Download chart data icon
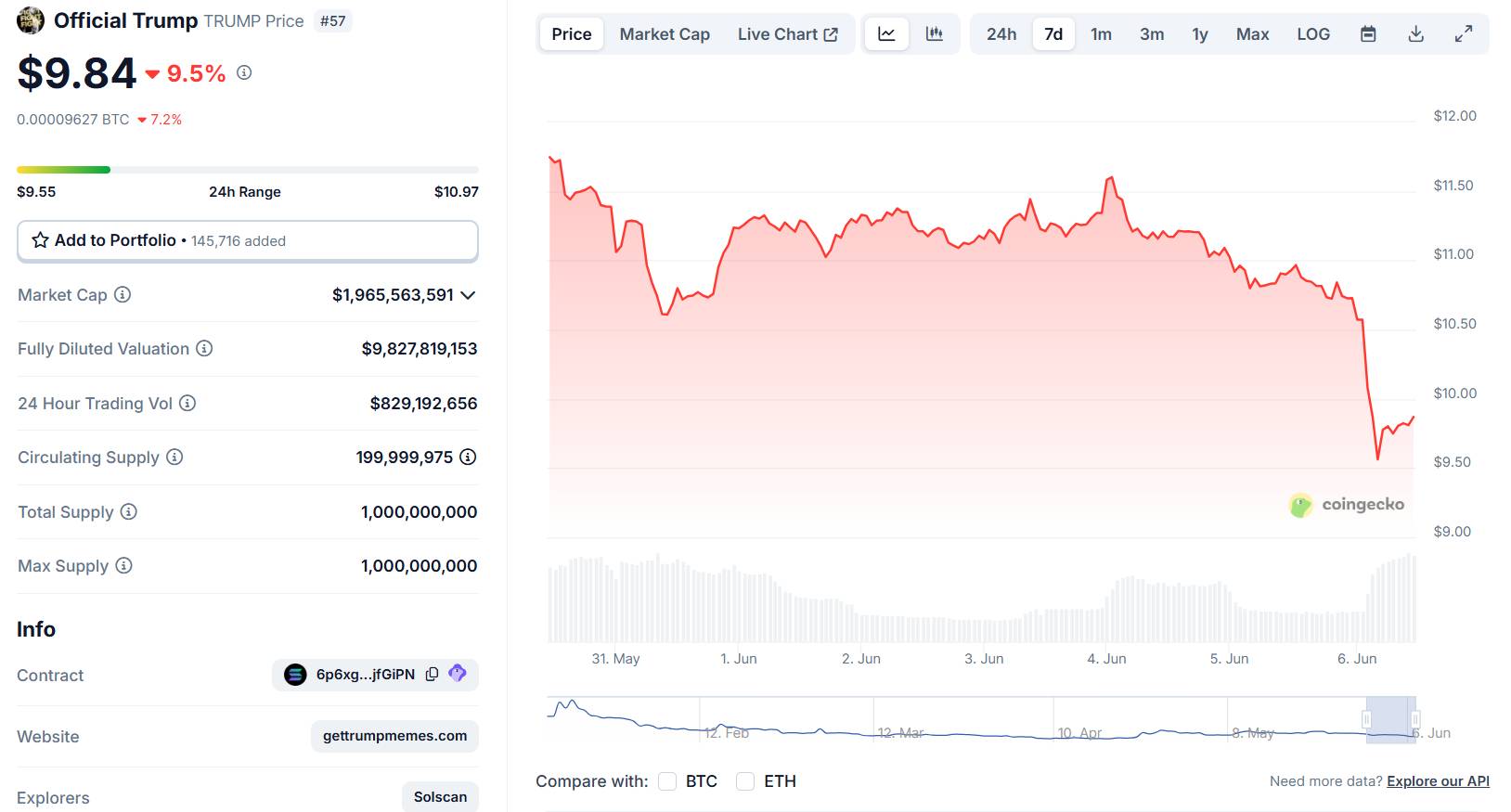The height and width of the screenshot is (812, 1511). click(1415, 34)
